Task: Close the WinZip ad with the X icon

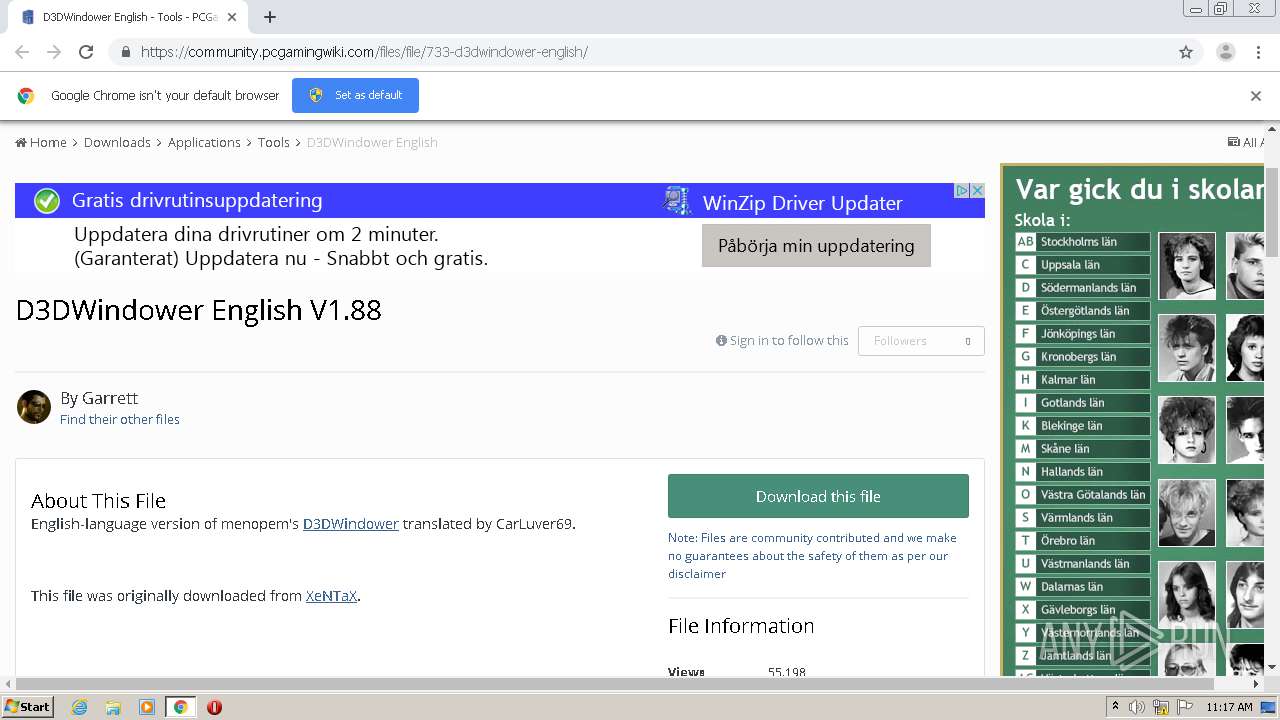Action: click(978, 190)
